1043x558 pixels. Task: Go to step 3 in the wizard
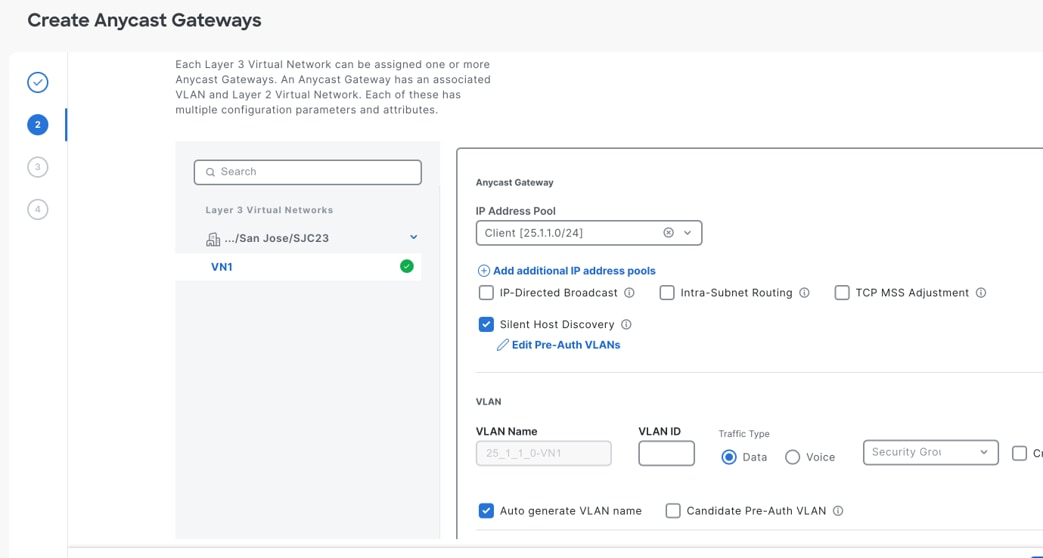coord(38,167)
